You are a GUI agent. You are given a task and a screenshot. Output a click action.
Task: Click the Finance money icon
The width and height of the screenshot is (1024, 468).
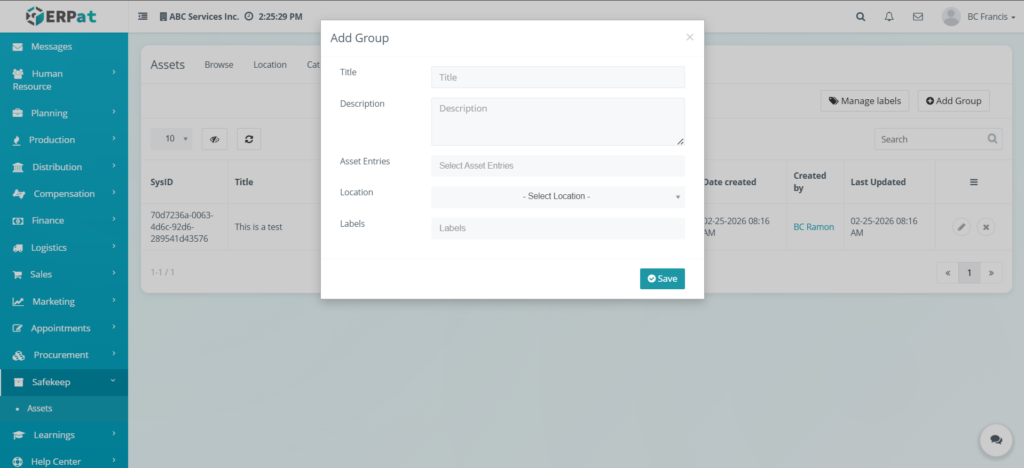click(x=18, y=221)
